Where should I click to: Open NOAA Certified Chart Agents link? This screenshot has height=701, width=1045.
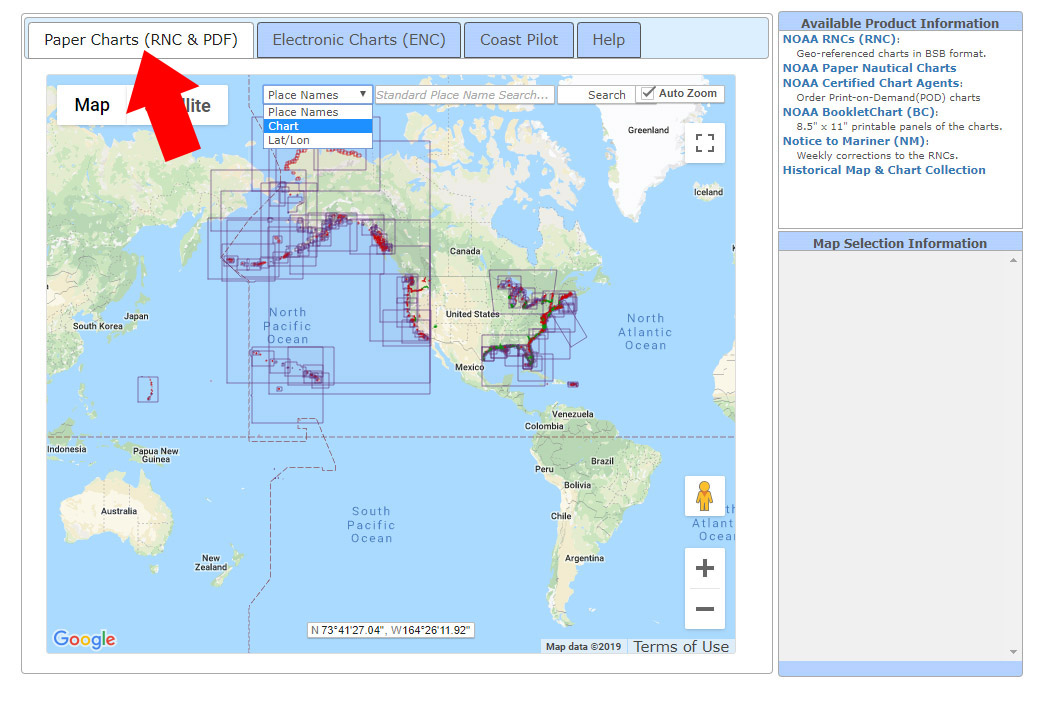[872, 83]
